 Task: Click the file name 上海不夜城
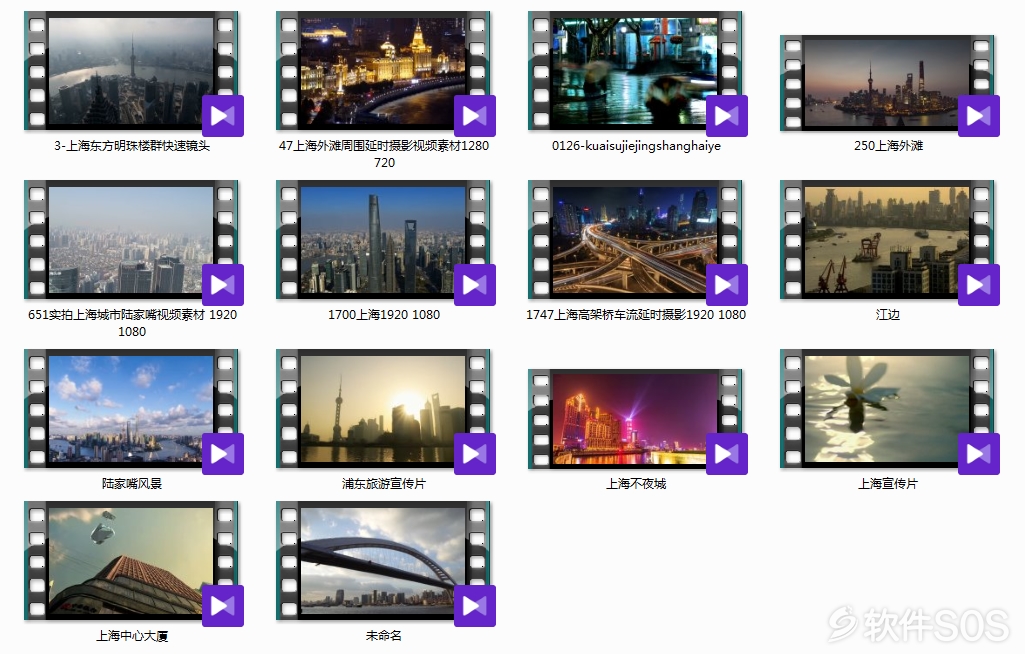[636, 484]
